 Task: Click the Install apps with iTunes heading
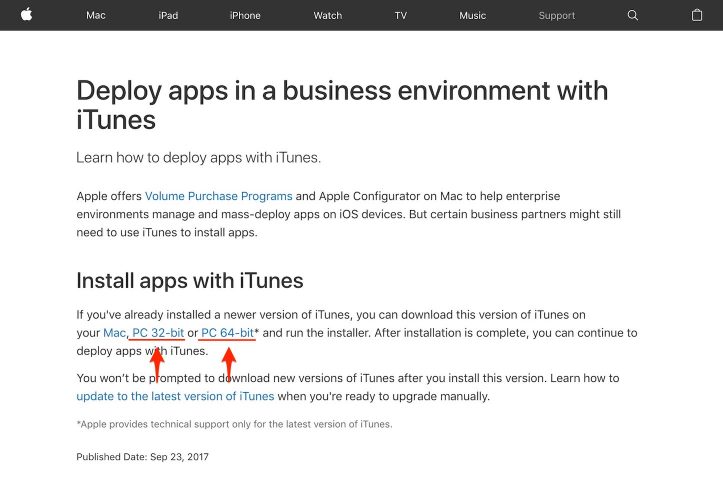pos(190,280)
